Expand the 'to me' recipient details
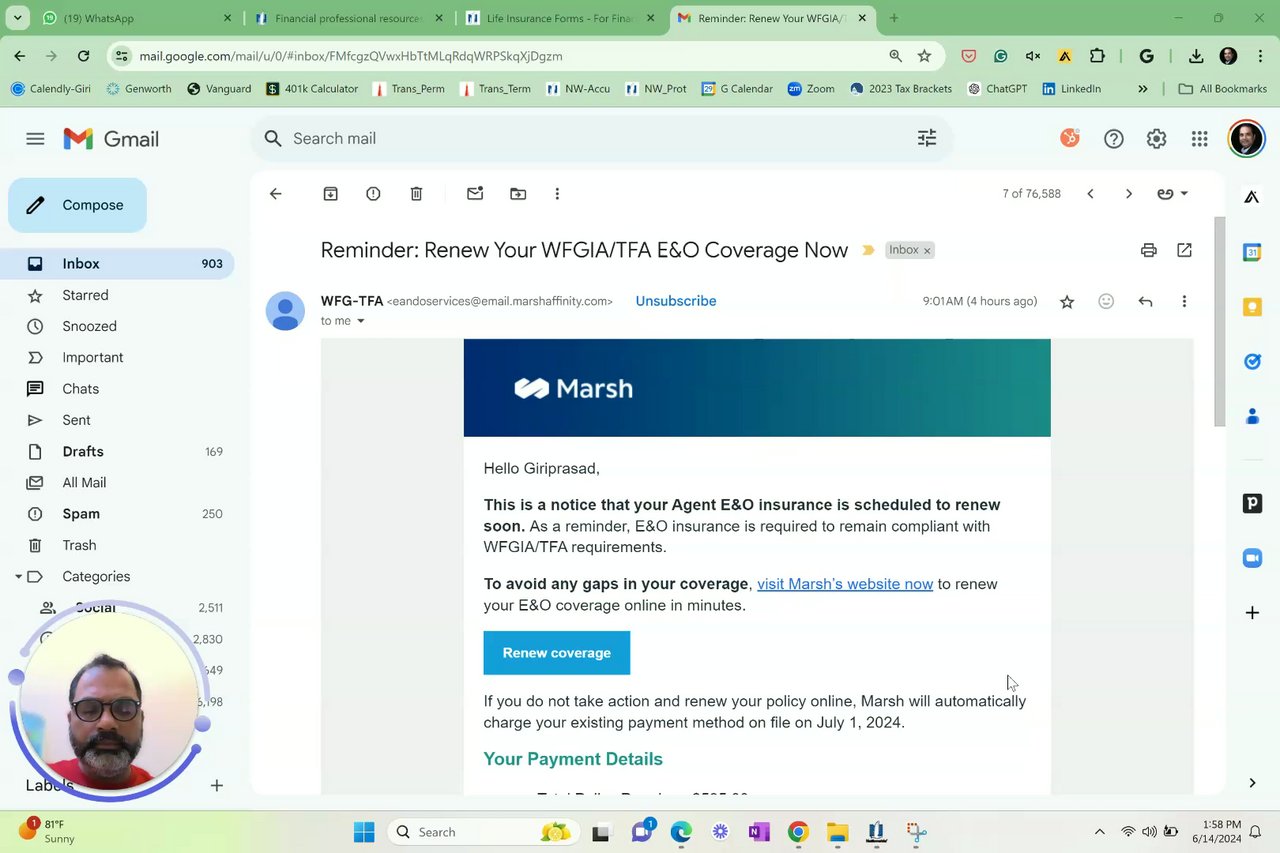Screen dimensions: 1280x853 [x=361, y=321]
